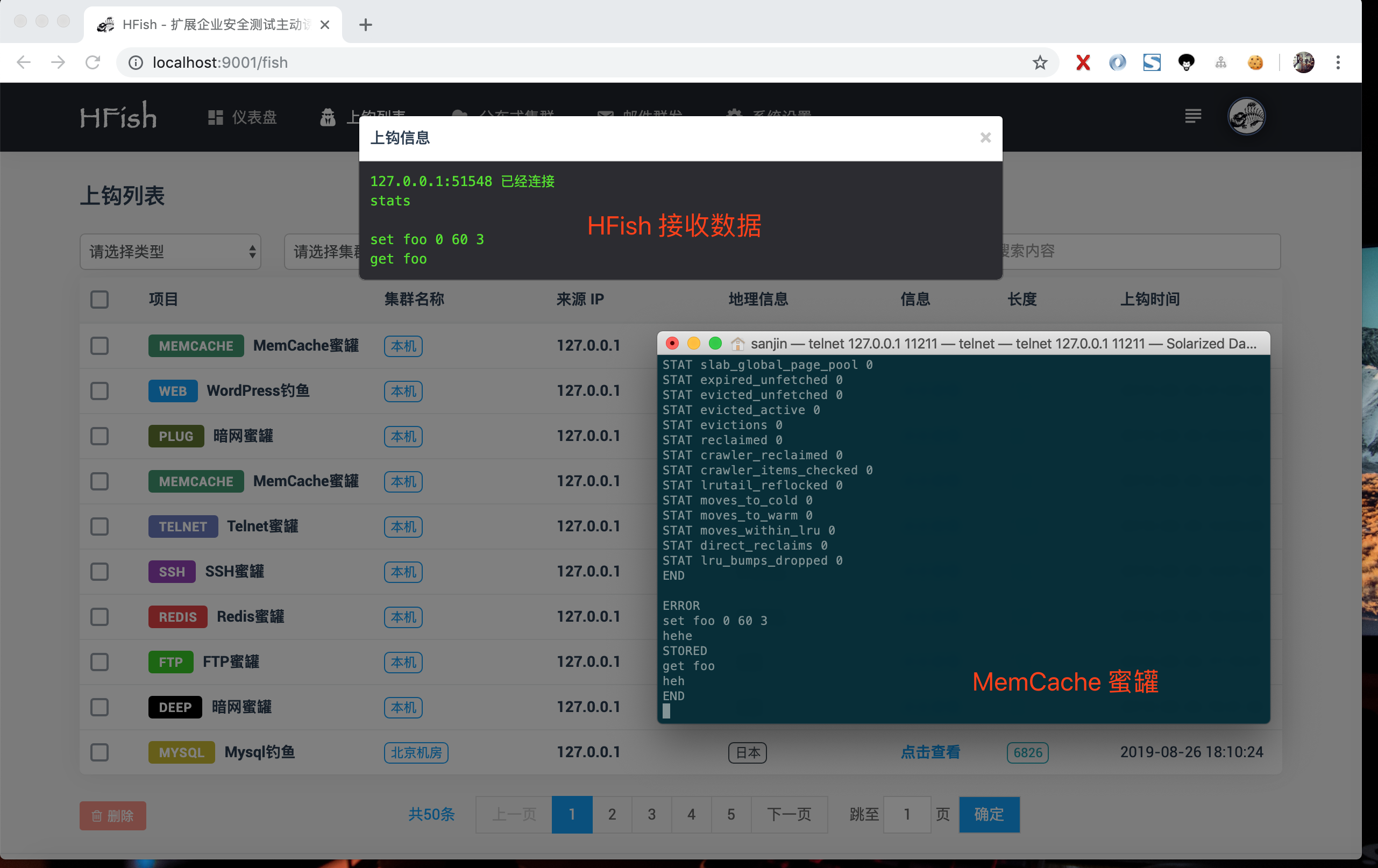Viewport: 1378px width, 868px height.
Task: Check the first MemCache蜜罐 row checkbox
Action: (99, 346)
